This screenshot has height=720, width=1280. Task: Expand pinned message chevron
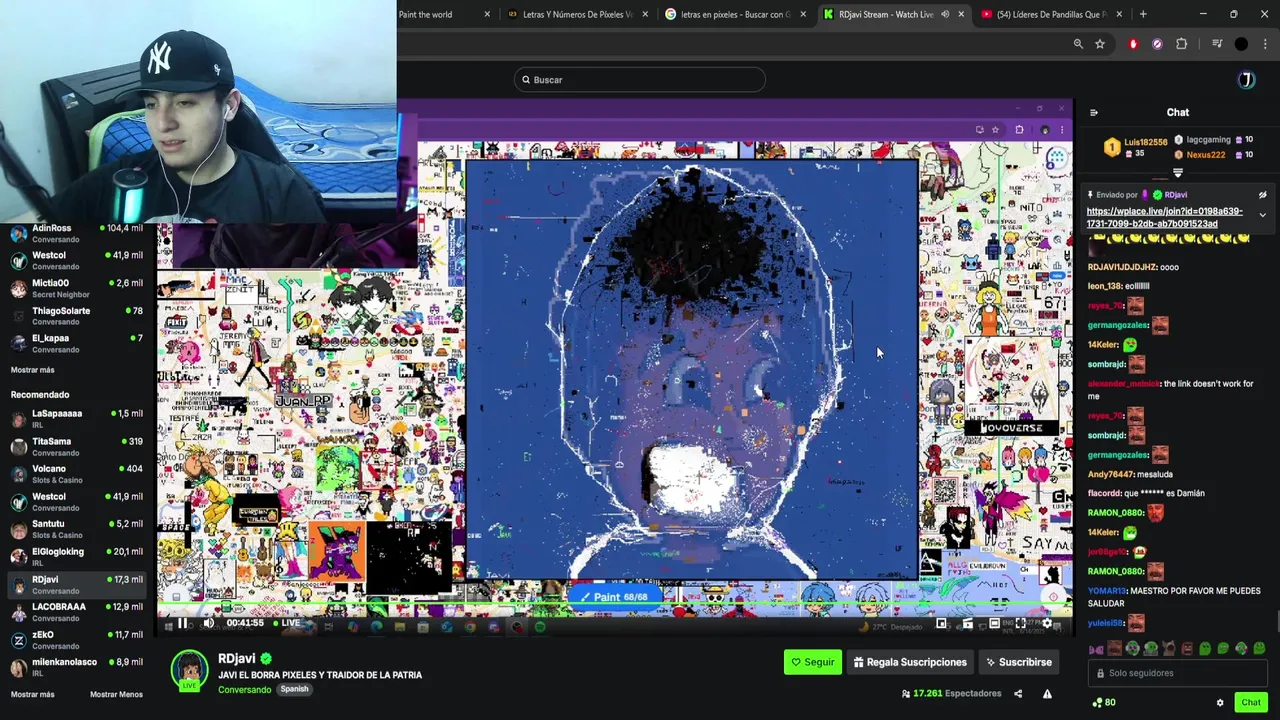[1262, 215]
